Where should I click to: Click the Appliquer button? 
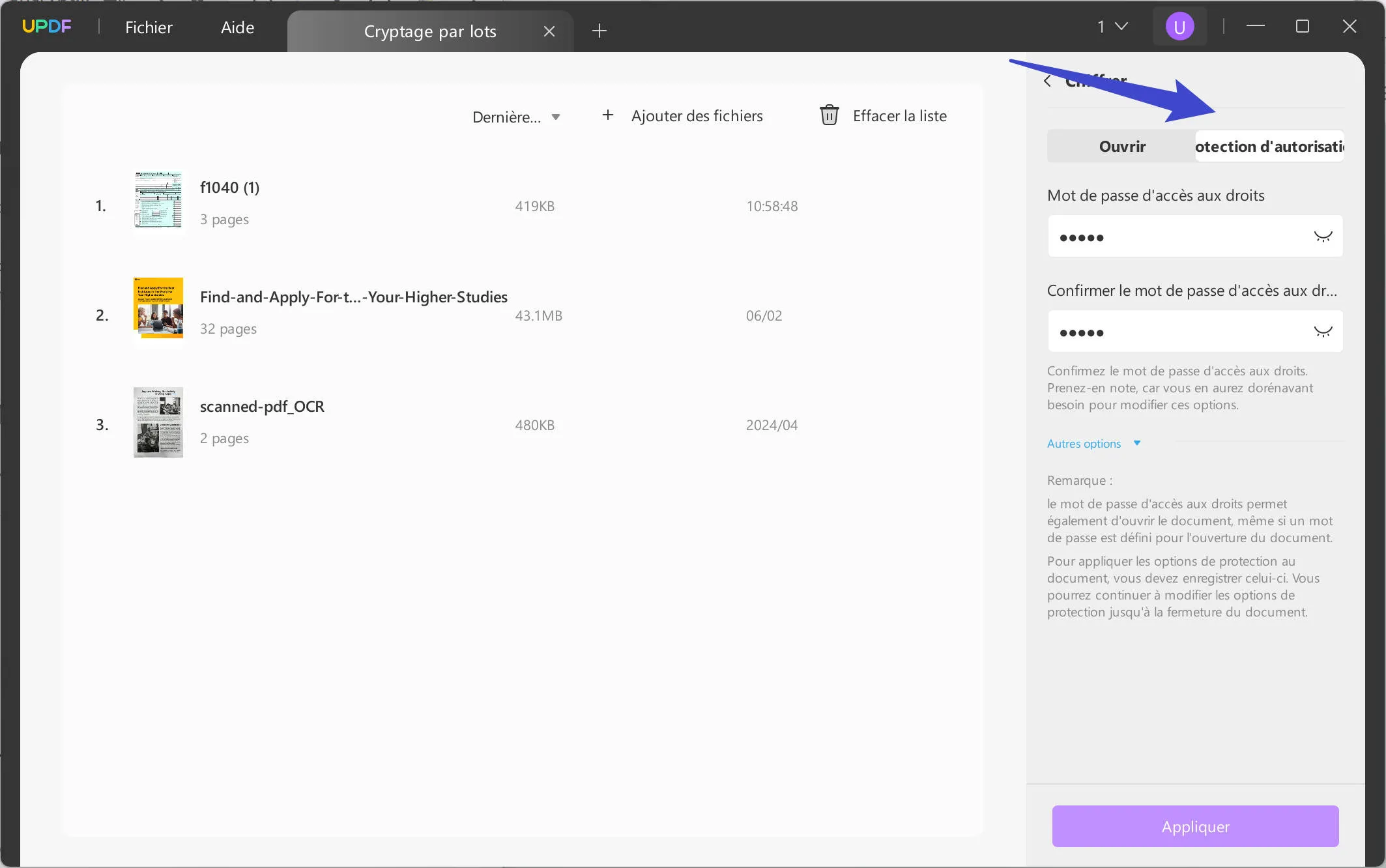tap(1195, 826)
